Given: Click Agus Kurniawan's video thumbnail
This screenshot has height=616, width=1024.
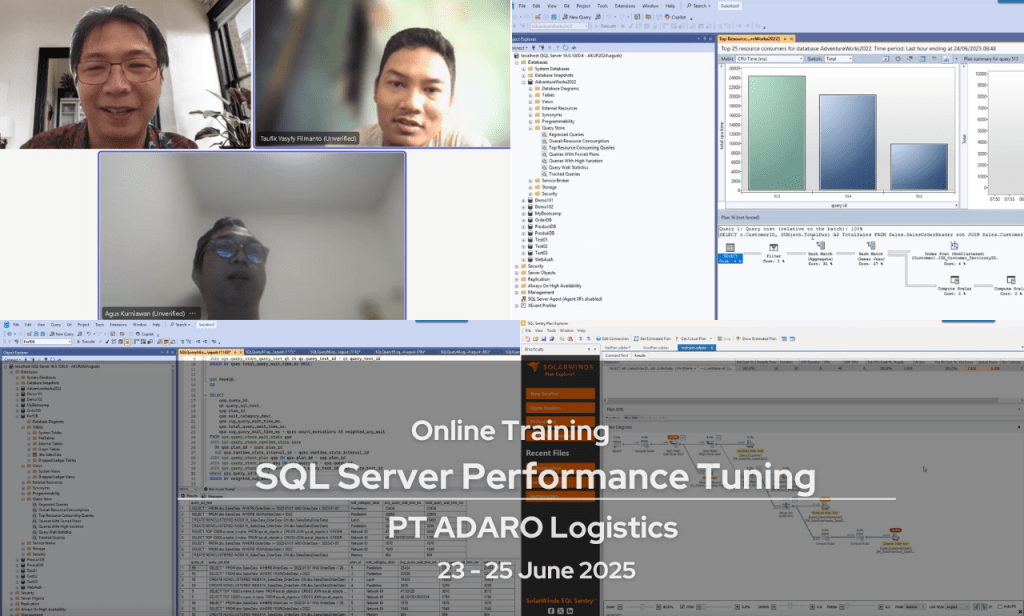Looking at the screenshot, I should [252, 235].
